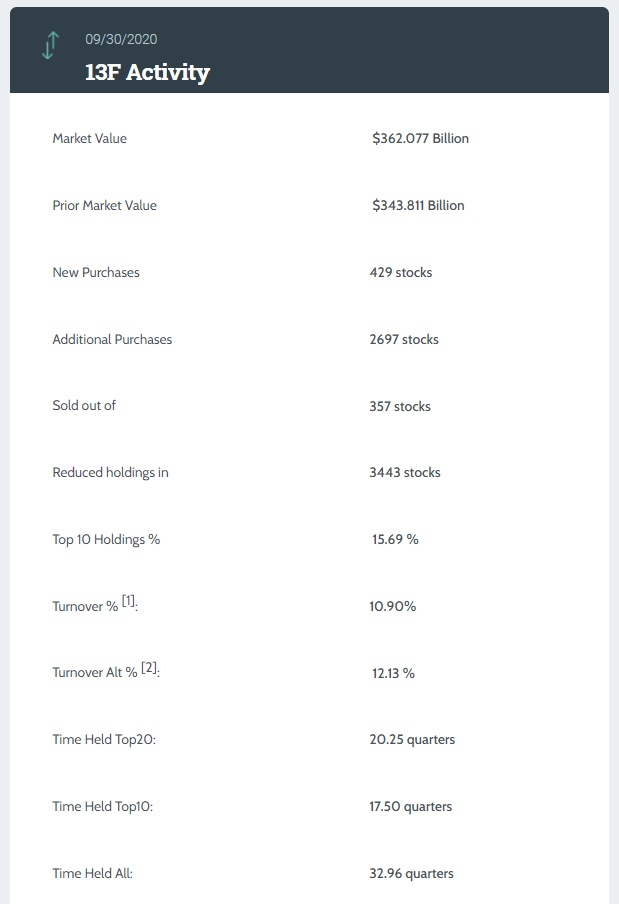
Task: Click the Prior Market Value label
Action: point(104,206)
